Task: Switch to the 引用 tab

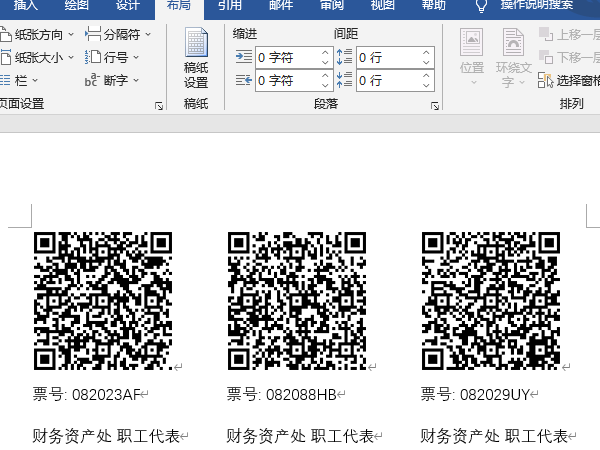Action: tap(230, 5)
